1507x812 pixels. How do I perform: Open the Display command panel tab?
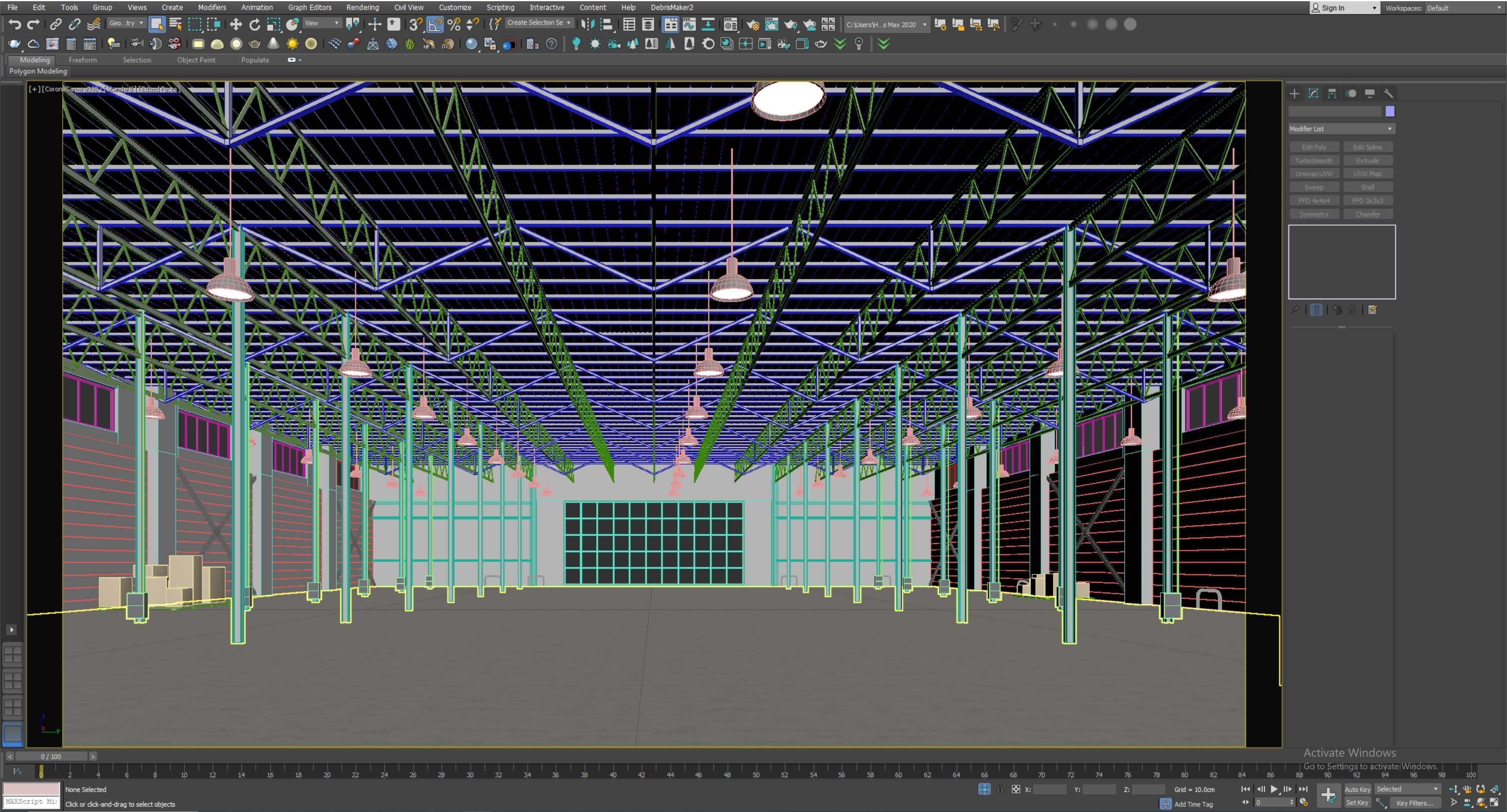point(1370,94)
